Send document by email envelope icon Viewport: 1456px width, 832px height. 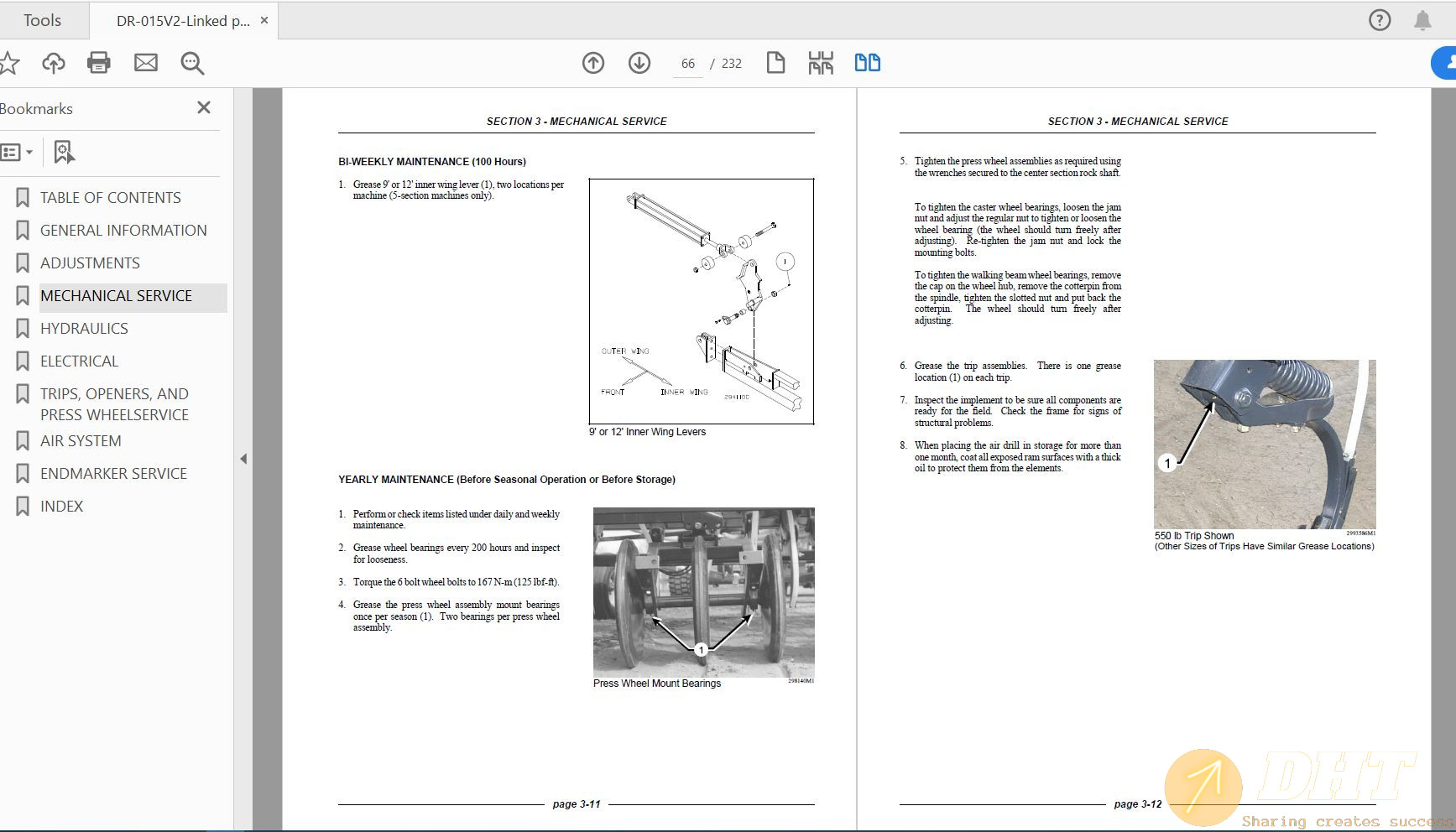[146, 63]
